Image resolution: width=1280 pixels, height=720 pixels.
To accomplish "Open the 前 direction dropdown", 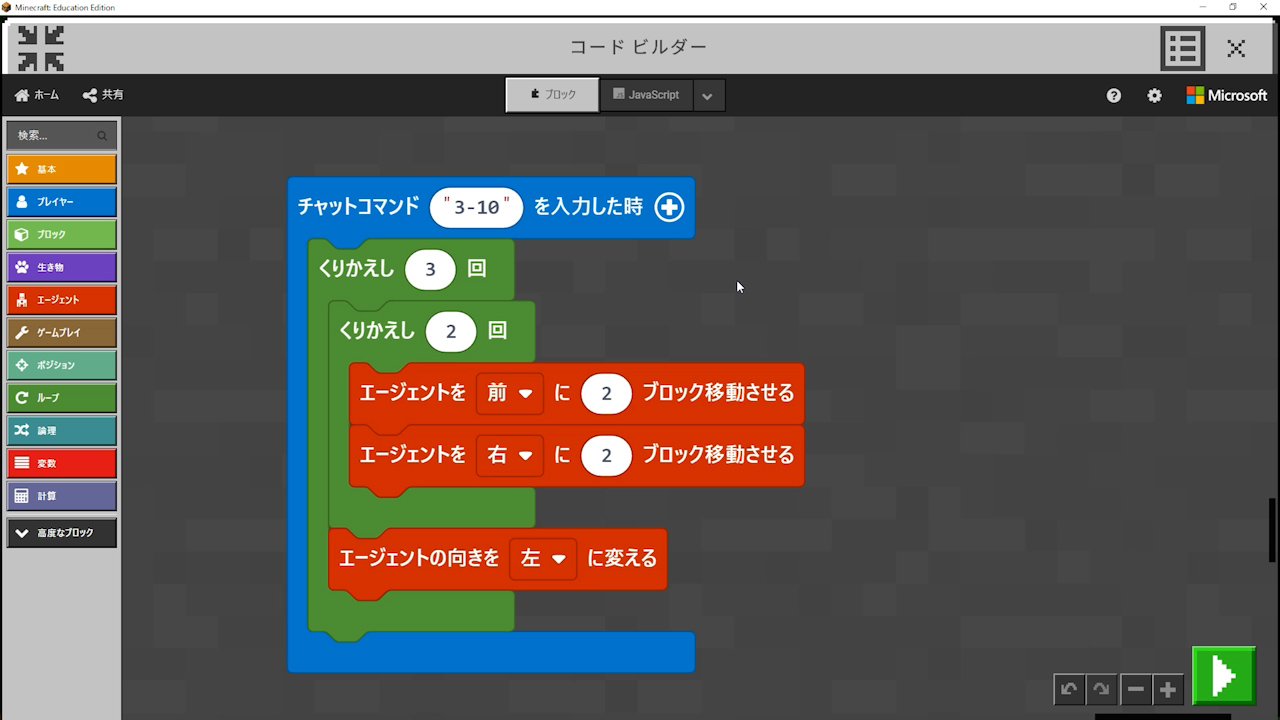I will pyautogui.click(x=509, y=393).
